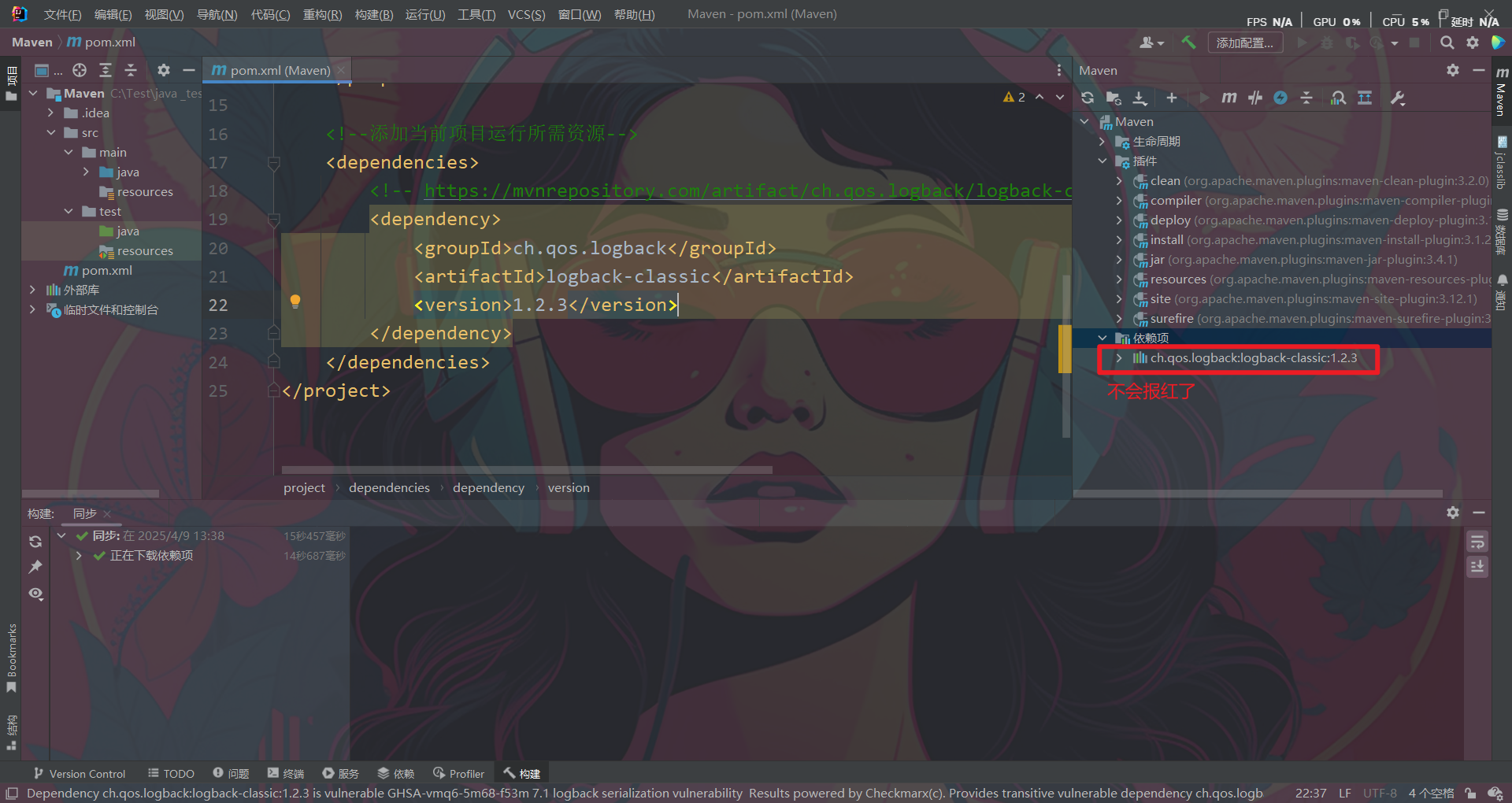Open TODO tool window

click(171, 774)
